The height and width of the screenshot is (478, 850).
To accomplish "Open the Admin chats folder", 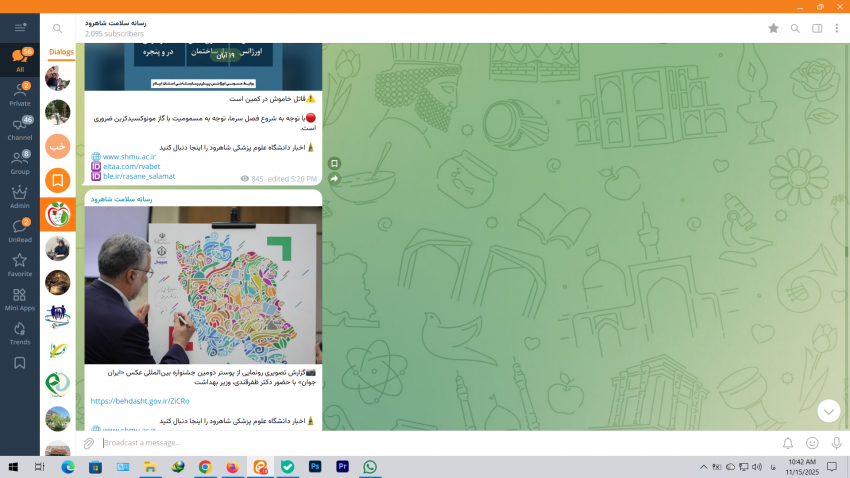I will click(19, 197).
